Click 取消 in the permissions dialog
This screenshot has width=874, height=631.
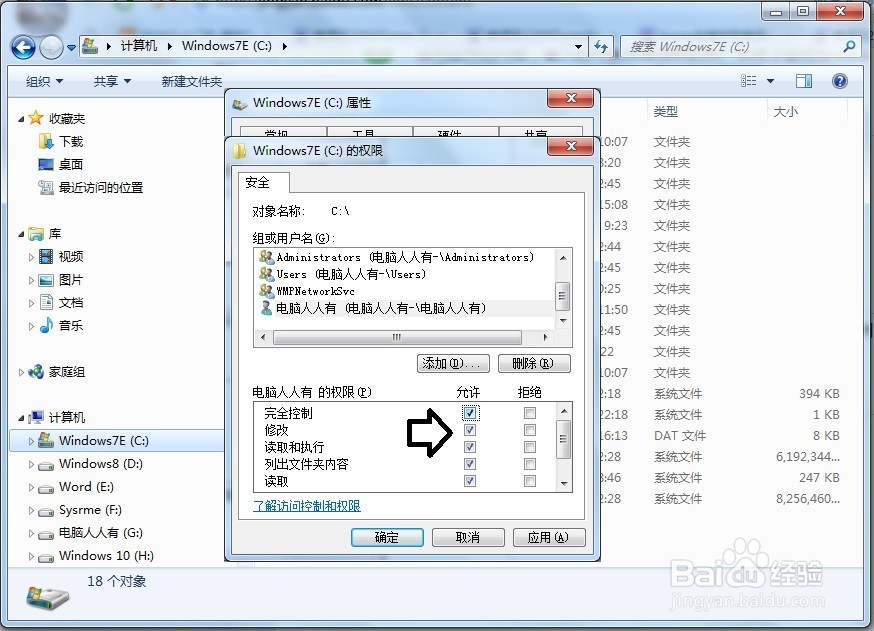coord(468,537)
